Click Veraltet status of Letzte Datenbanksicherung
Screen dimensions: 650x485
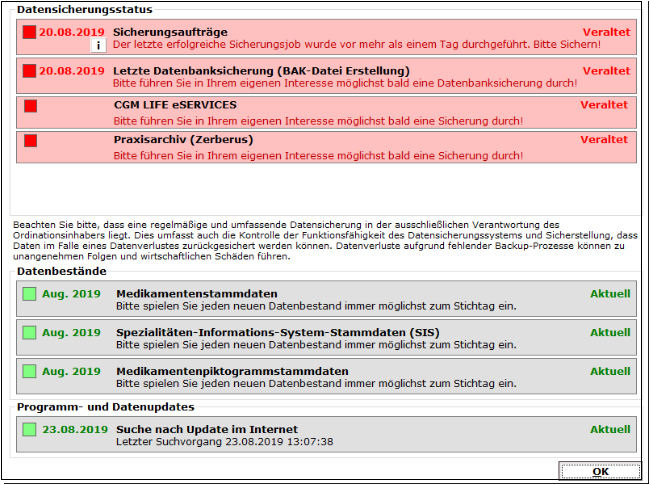tap(606, 71)
